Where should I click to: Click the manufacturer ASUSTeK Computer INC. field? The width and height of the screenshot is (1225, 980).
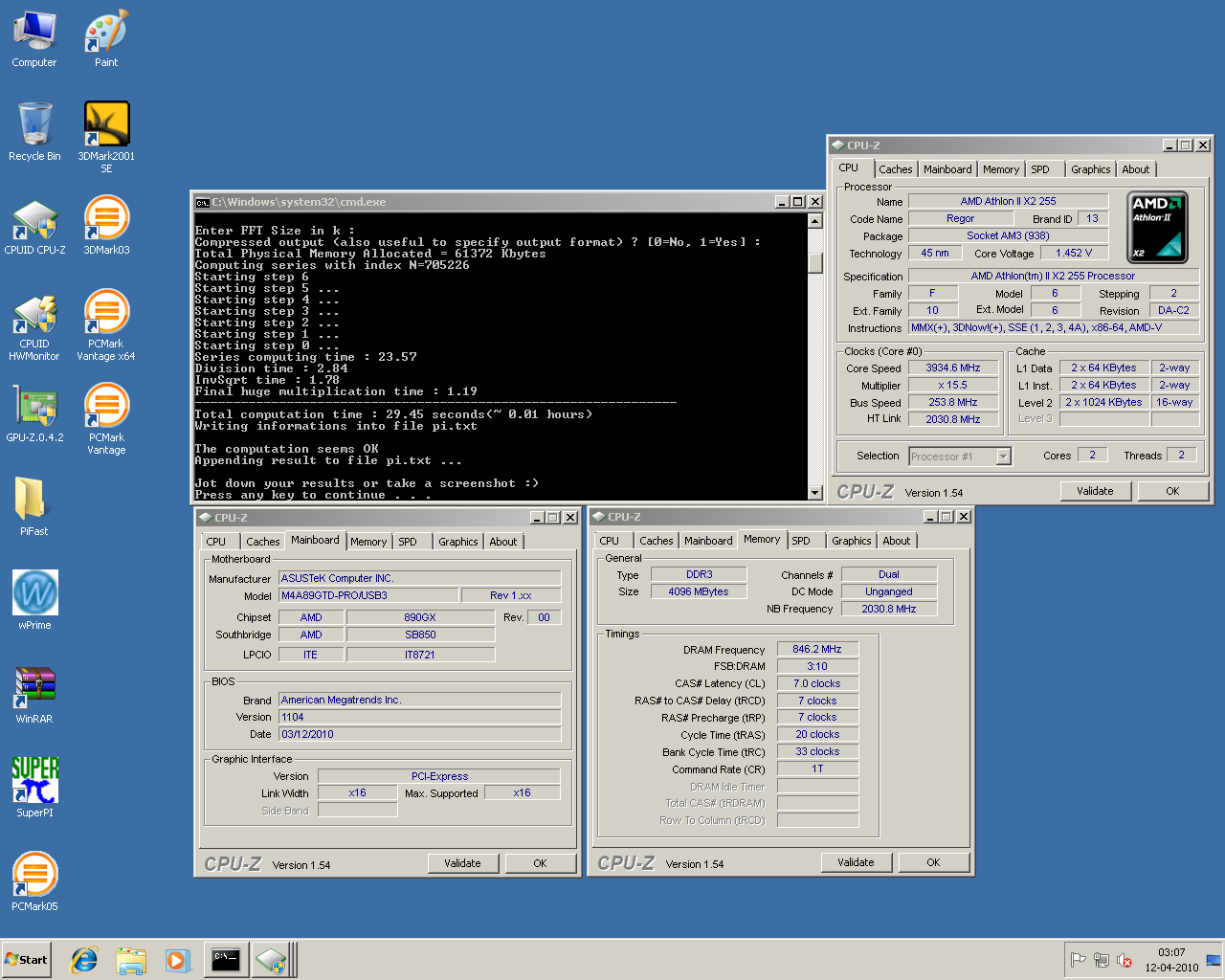[x=419, y=578]
